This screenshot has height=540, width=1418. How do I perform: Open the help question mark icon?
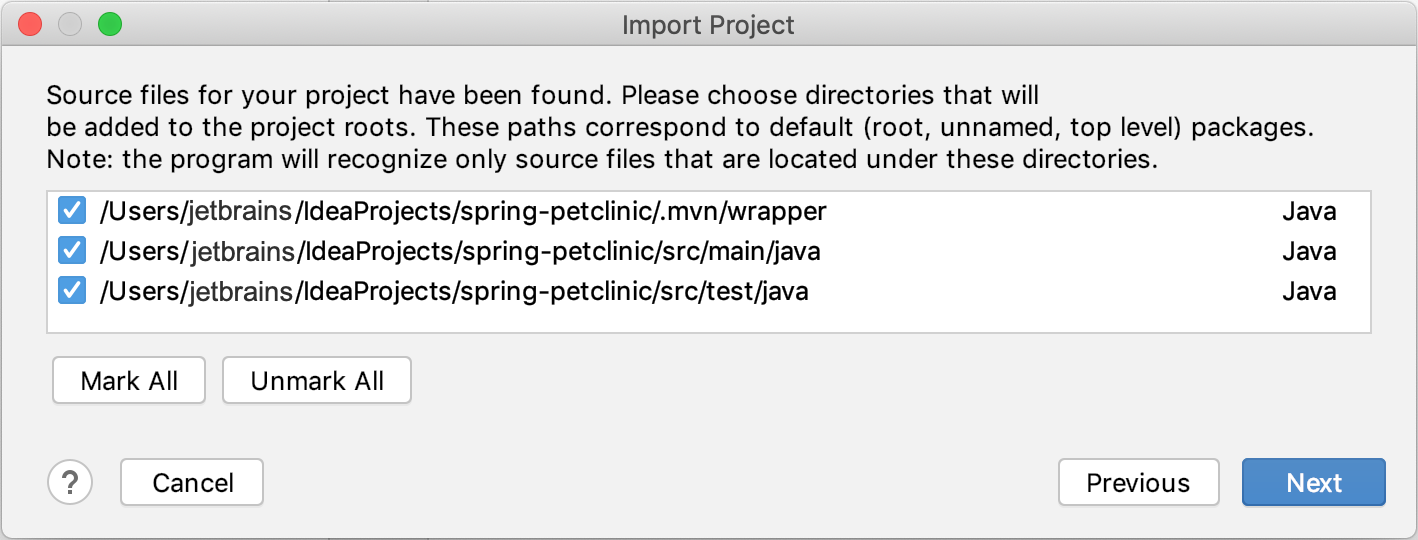click(x=70, y=483)
